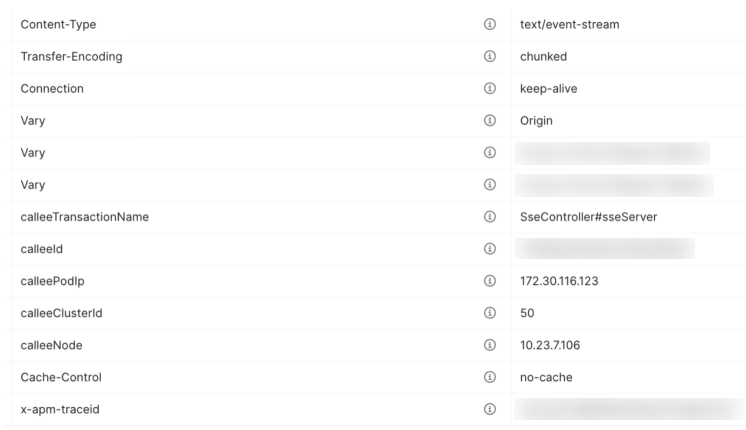Click info icon next to Connection
The width and height of the screenshot is (746, 430).
(490, 88)
